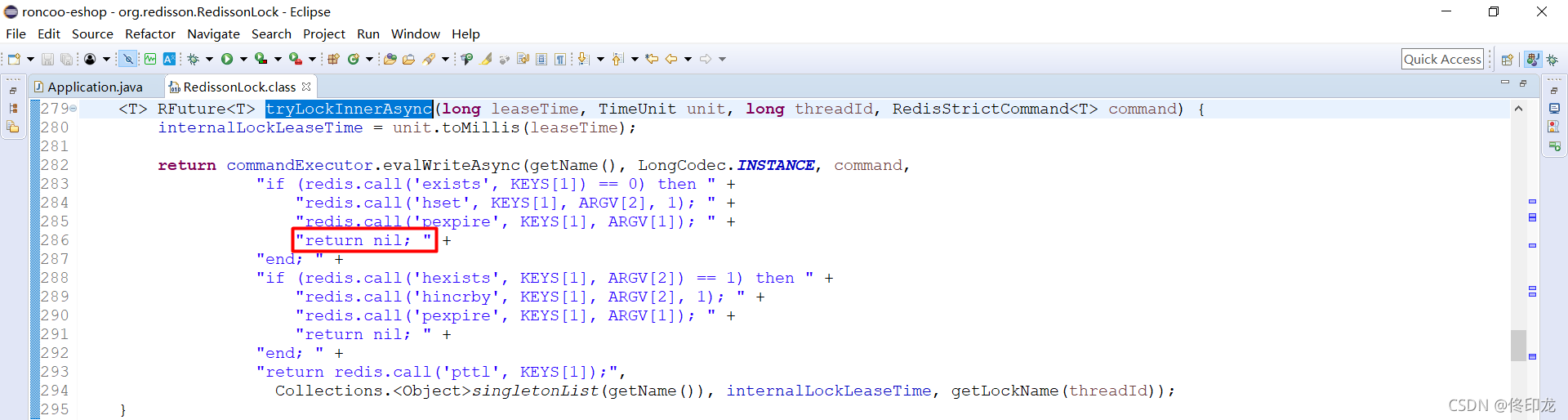Minimize the editor area
The height and width of the screenshot is (420, 1568).
[1505, 83]
